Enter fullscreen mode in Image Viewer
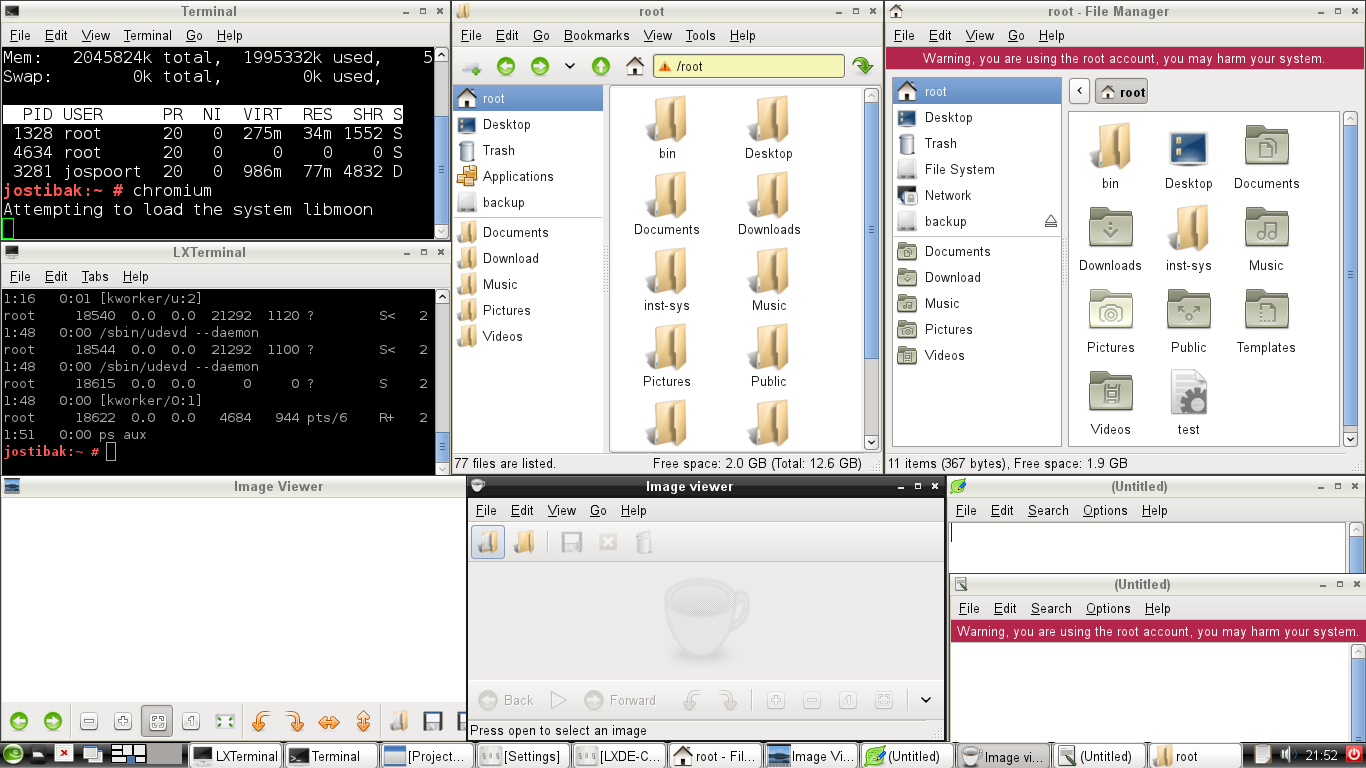 (x=225, y=721)
